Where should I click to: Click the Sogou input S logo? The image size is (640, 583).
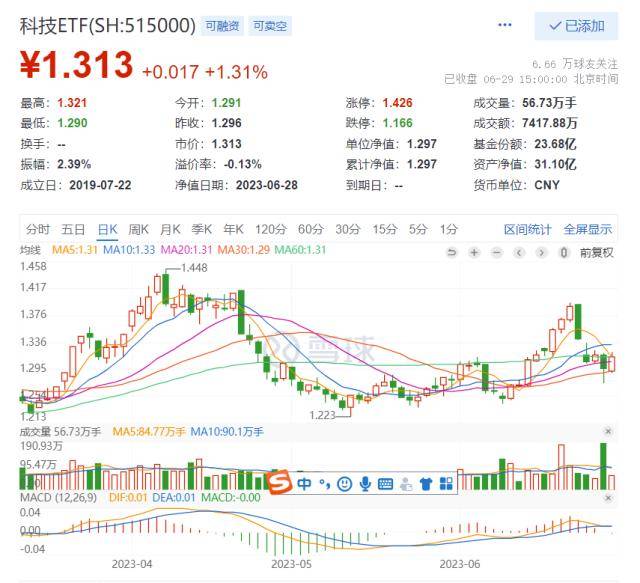[x=279, y=482]
